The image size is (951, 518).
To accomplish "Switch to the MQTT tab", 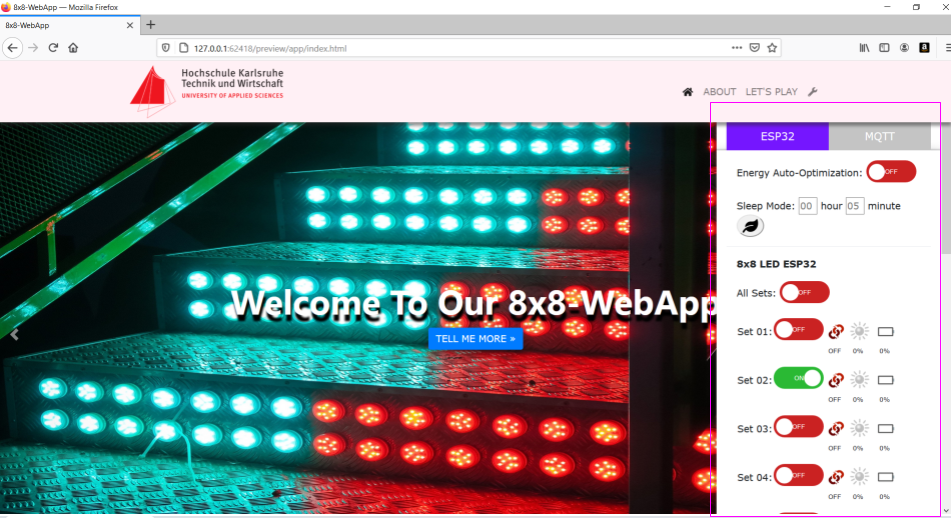I will pos(879,136).
